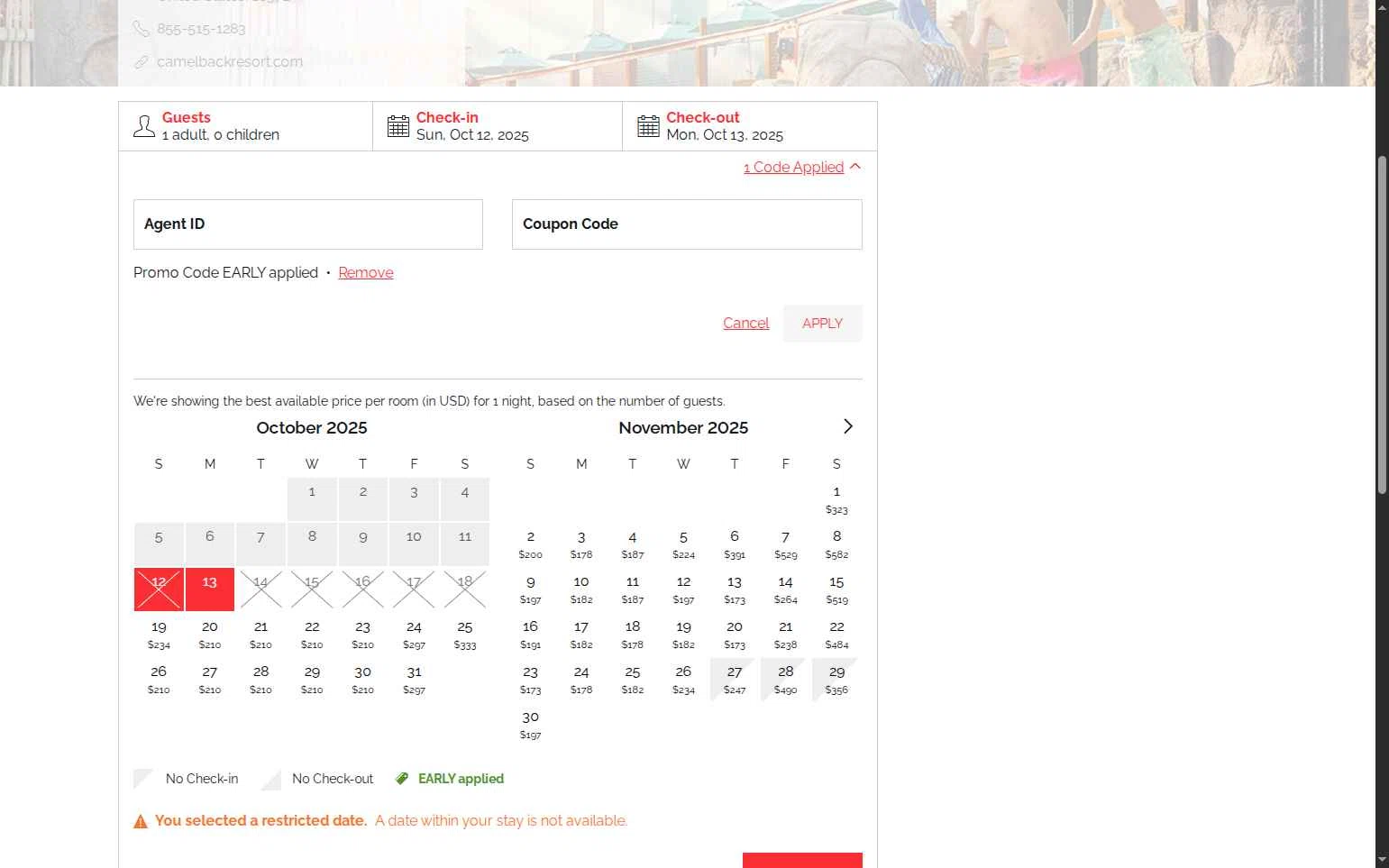Viewport: 1389px width, 868px height.
Task: Select November 16 priced $191
Action: pyautogui.click(x=530, y=635)
